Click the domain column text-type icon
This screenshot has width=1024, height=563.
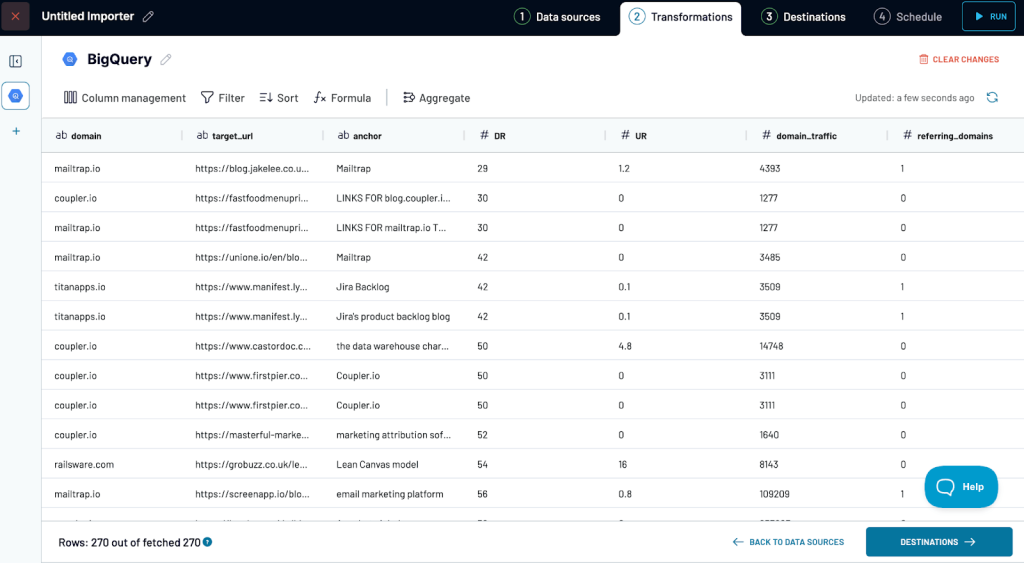pyautogui.click(x=61, y=135)
